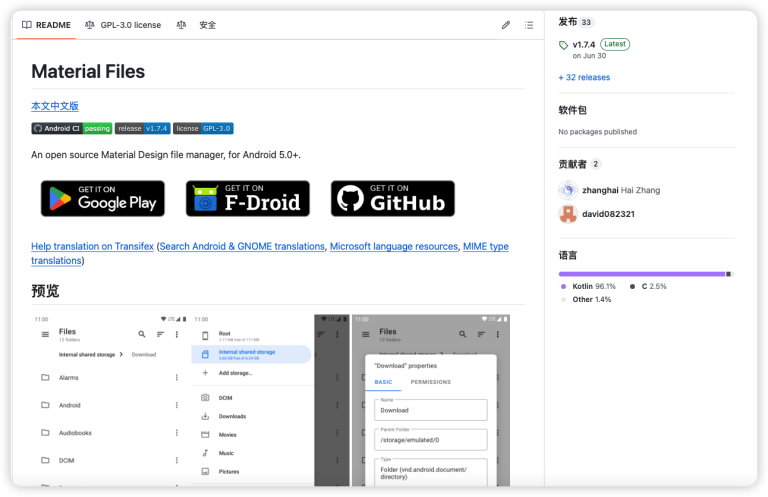The image size is (768, 497).
Task: Open the README outline list icon
Action: [x=529, y=25]
